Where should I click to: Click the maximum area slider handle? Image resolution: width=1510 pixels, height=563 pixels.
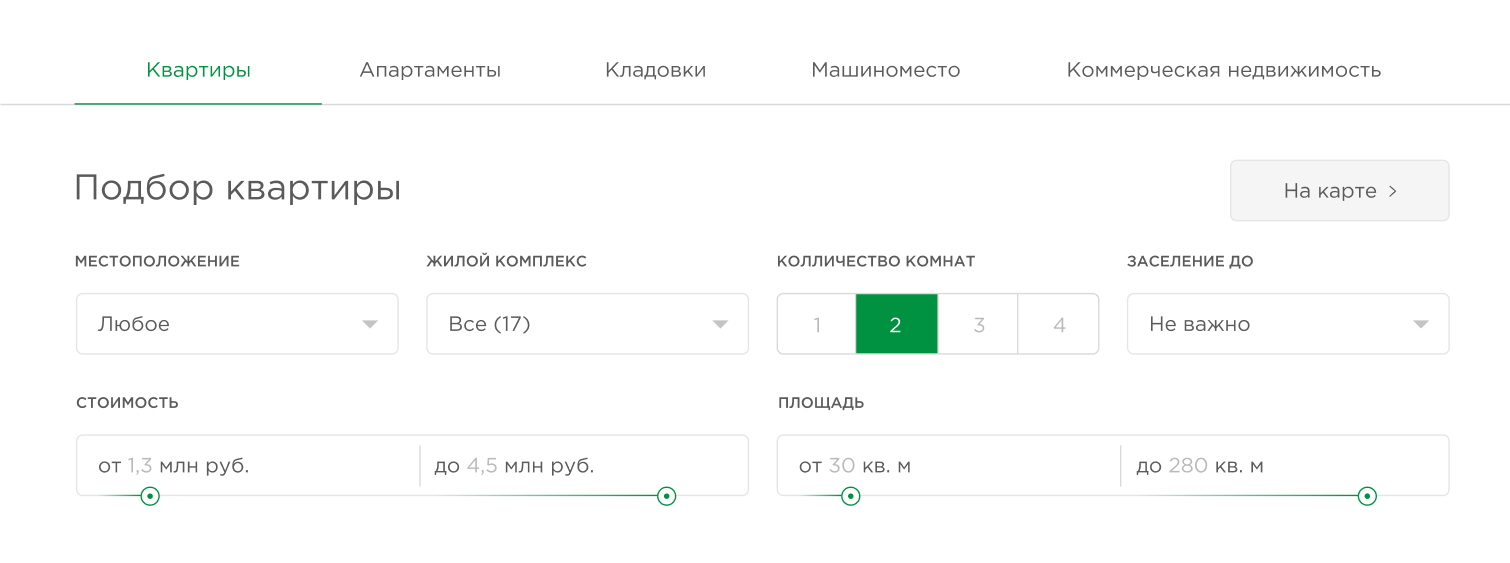tap(1367, 496)
